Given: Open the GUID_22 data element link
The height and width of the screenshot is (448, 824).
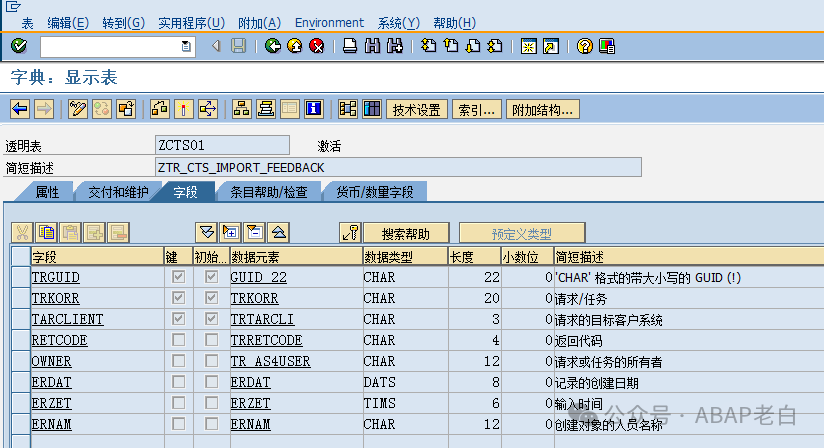Looking at the screenshot, I should pyautogui.click(x=259, y=277).
